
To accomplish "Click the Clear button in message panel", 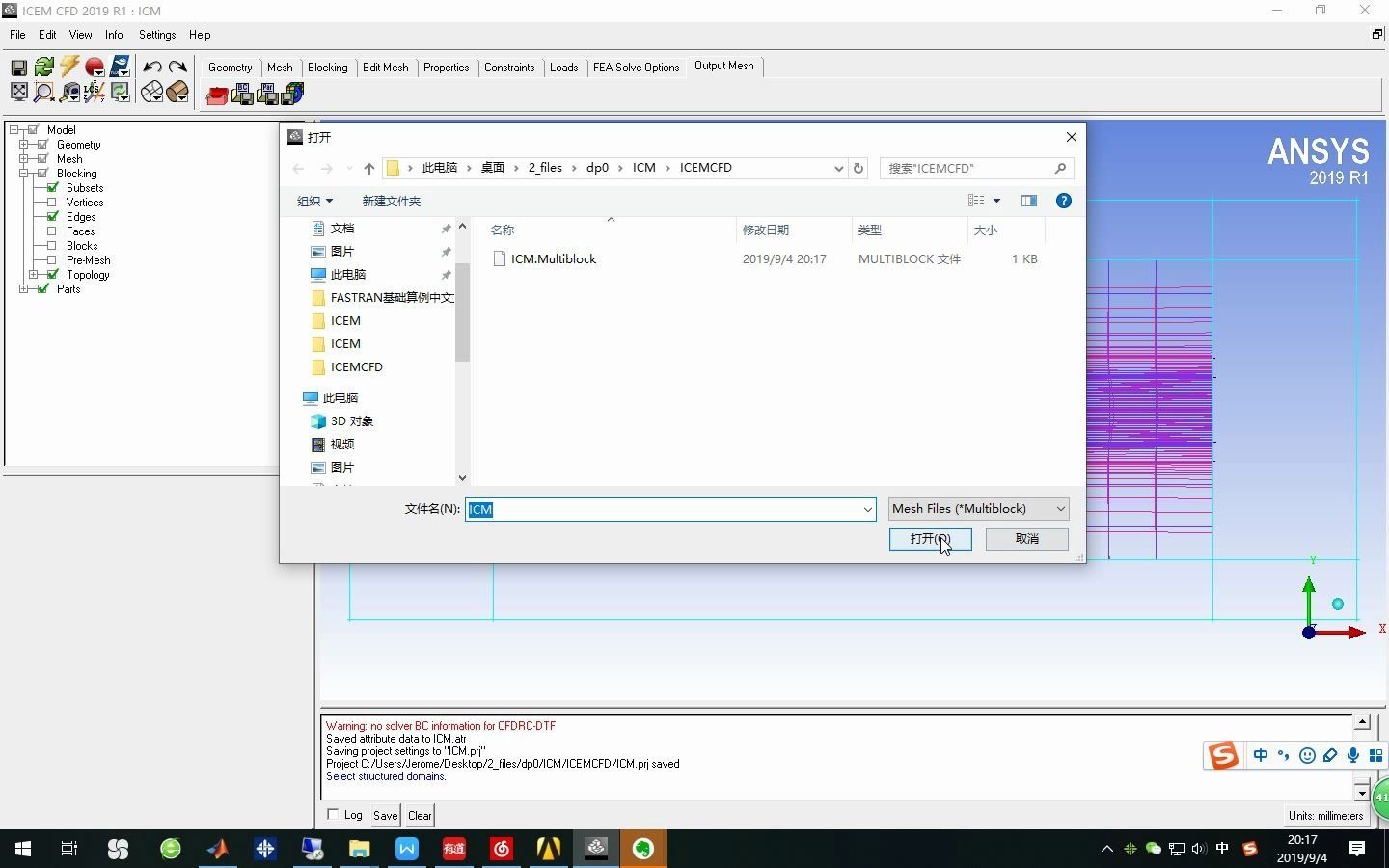I will pos(420,816).
